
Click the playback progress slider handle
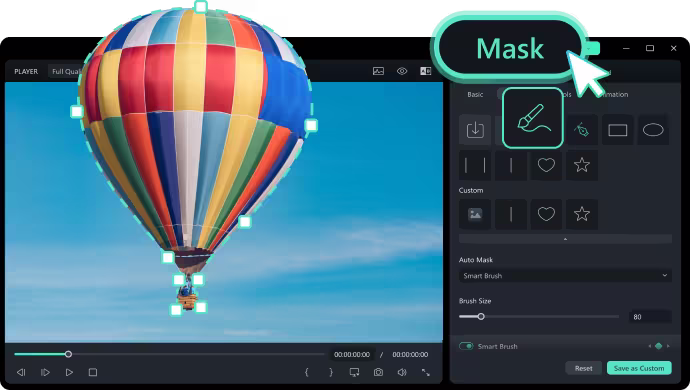point(68,354)
